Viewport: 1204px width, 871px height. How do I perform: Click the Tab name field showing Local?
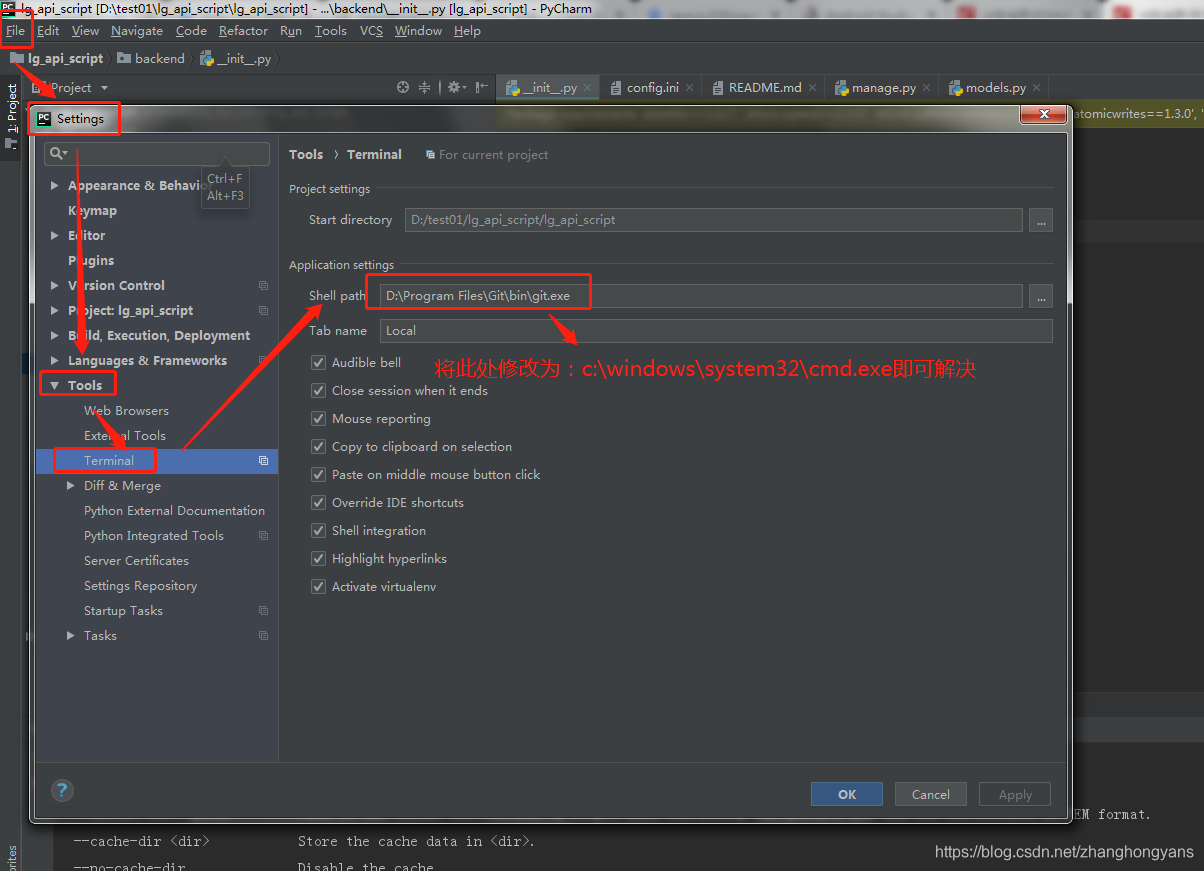716,331
